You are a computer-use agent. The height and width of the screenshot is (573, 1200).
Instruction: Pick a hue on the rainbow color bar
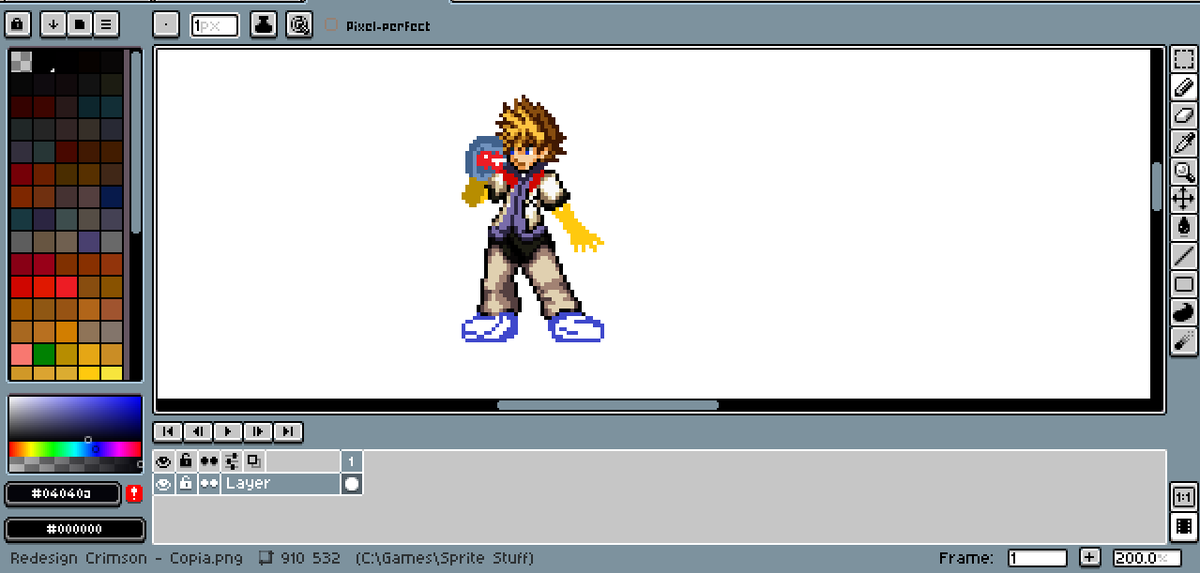[x=75, y=449]
